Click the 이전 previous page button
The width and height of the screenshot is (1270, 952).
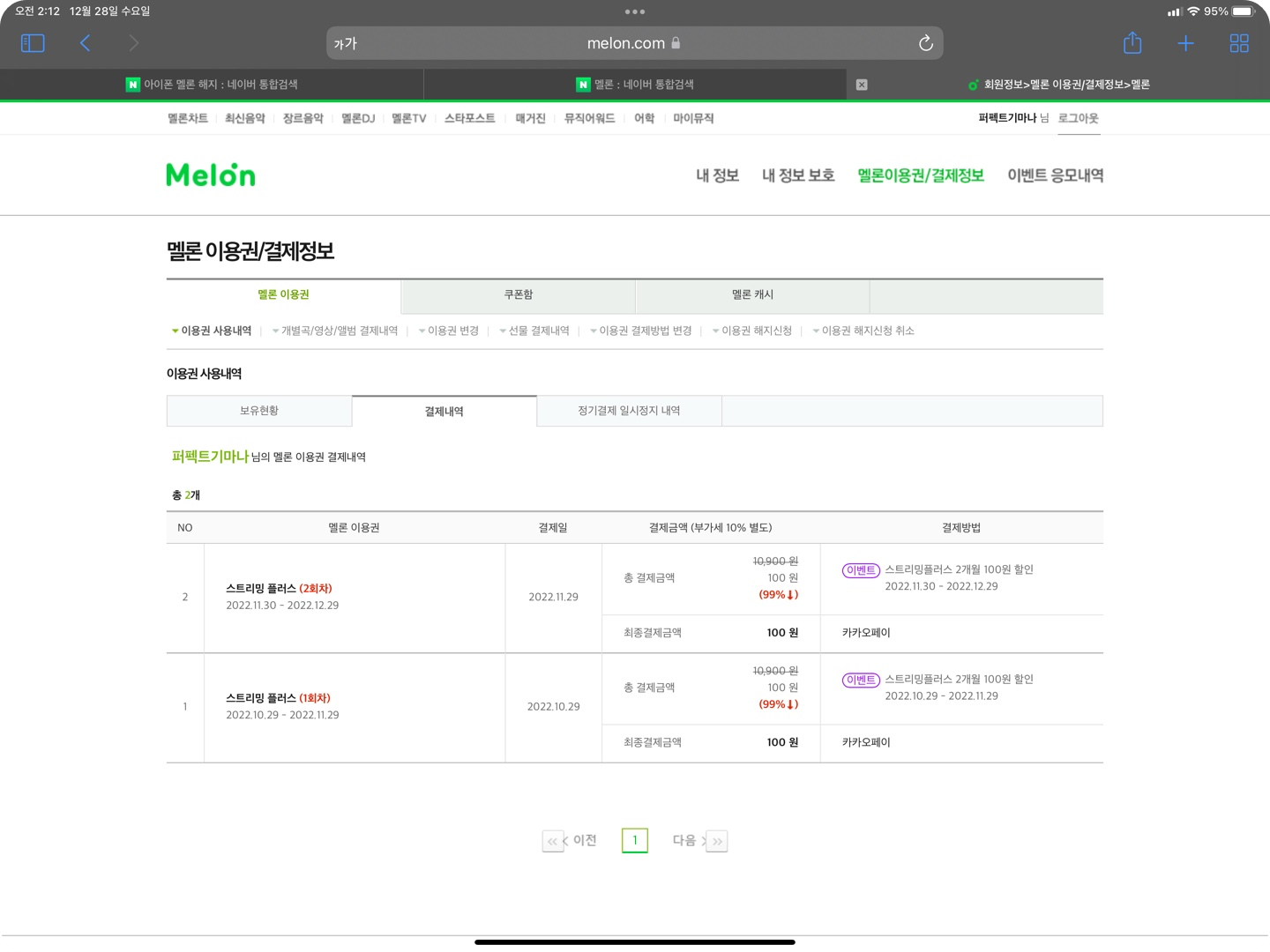click(x=579, y=841)
